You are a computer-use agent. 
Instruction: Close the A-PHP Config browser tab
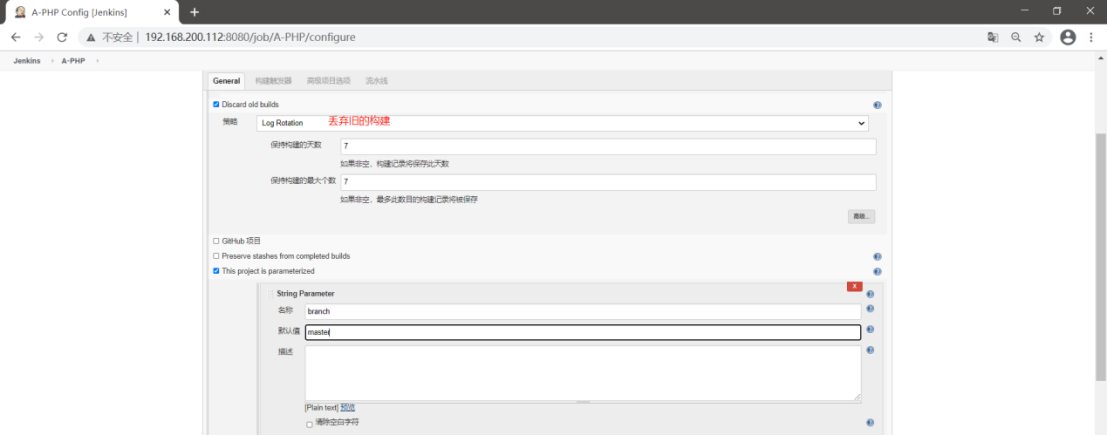click(167, 12)
